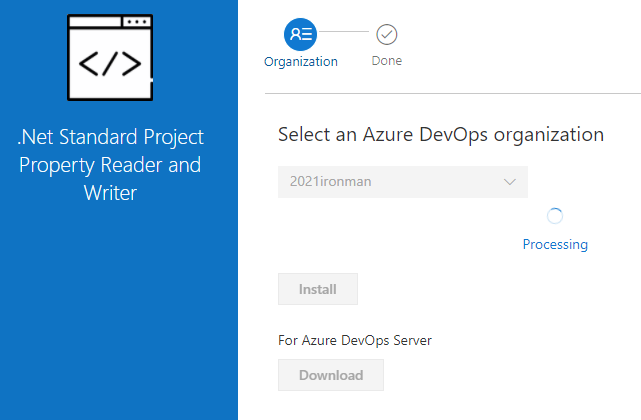Click the Processing status text
Viewport: 641px width, 420px height.
coord(555,244)
